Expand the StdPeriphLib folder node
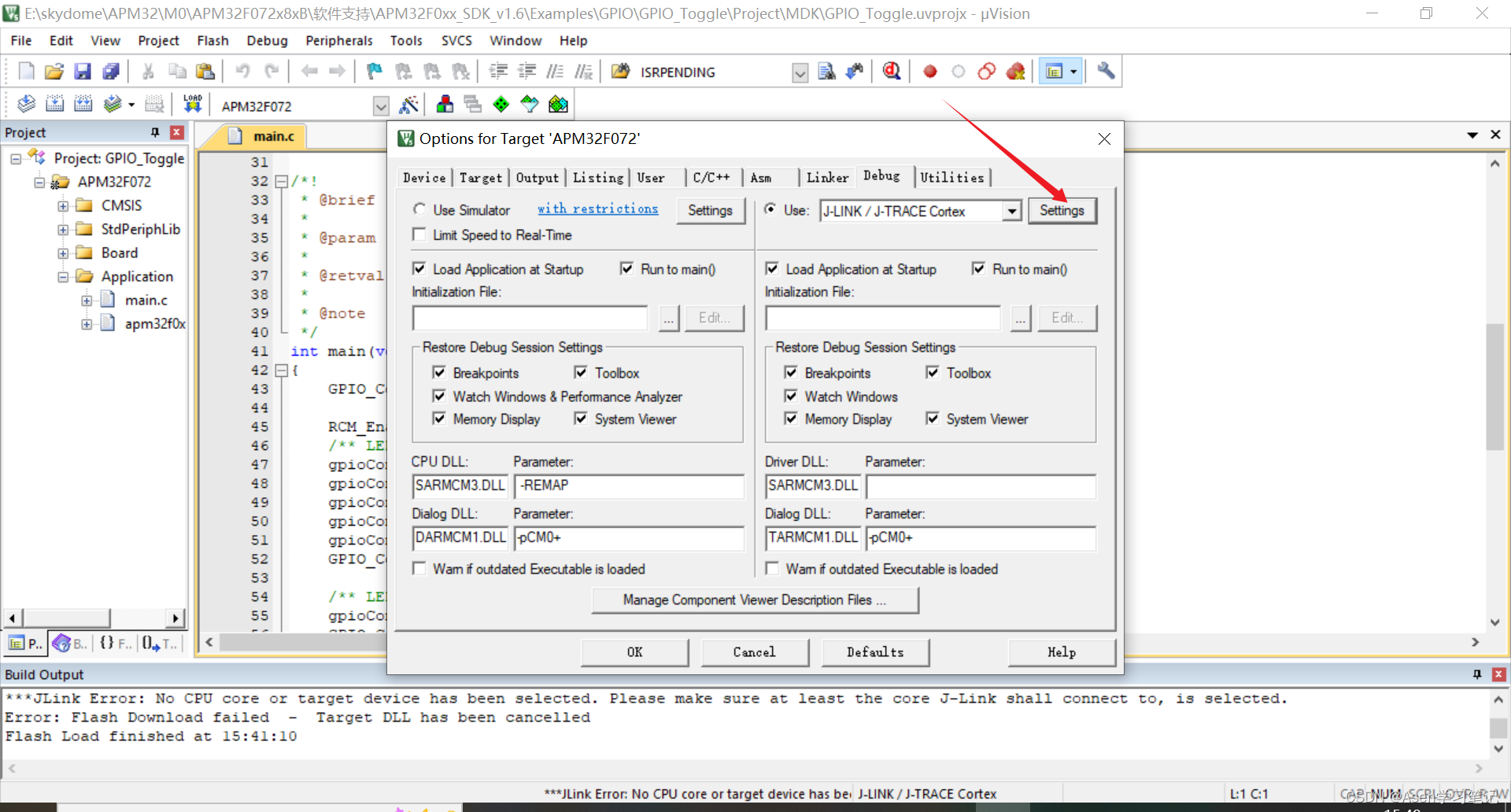 63,230
